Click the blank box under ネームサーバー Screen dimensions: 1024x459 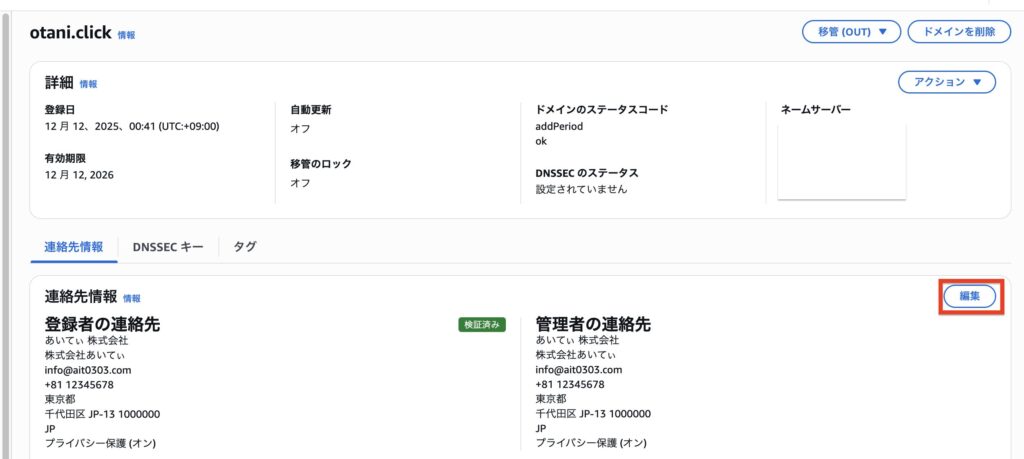click(x=841, y=162)
